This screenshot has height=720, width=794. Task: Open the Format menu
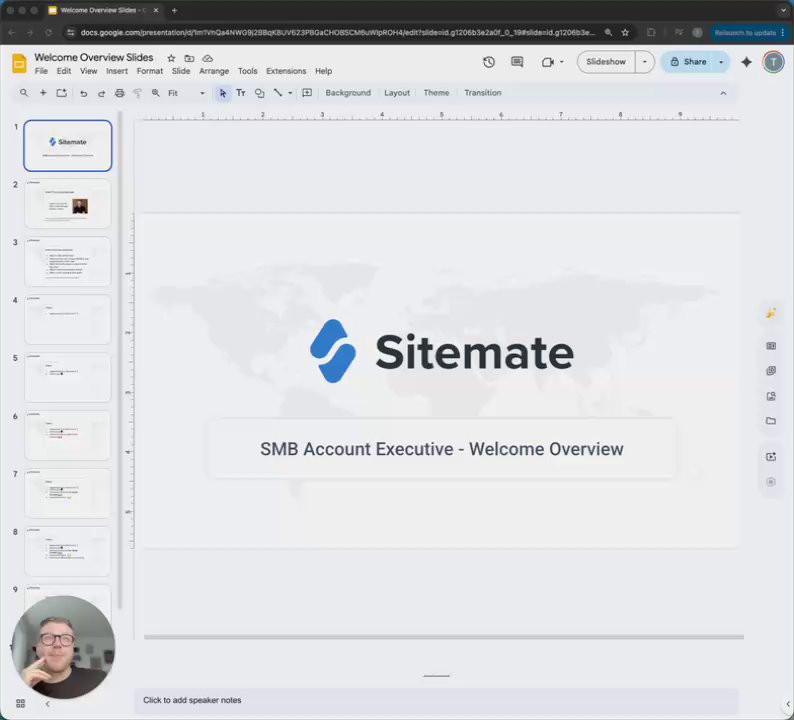click(x=150, y=71)
